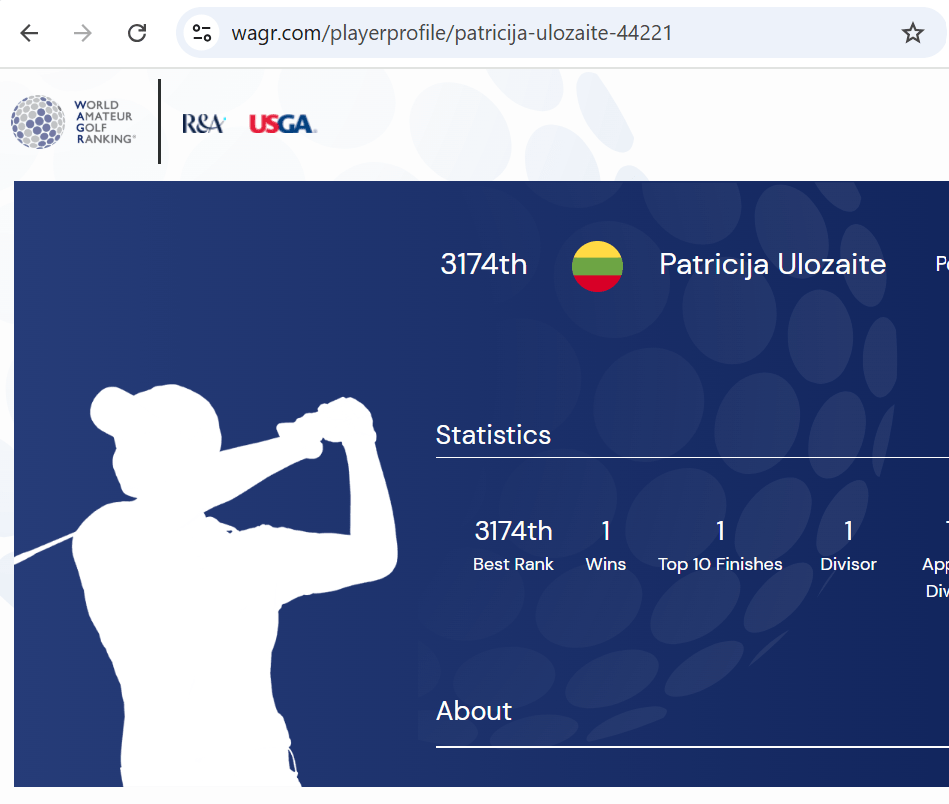
Task: Visit the USGA logo link
Action: tap(283, 124)
